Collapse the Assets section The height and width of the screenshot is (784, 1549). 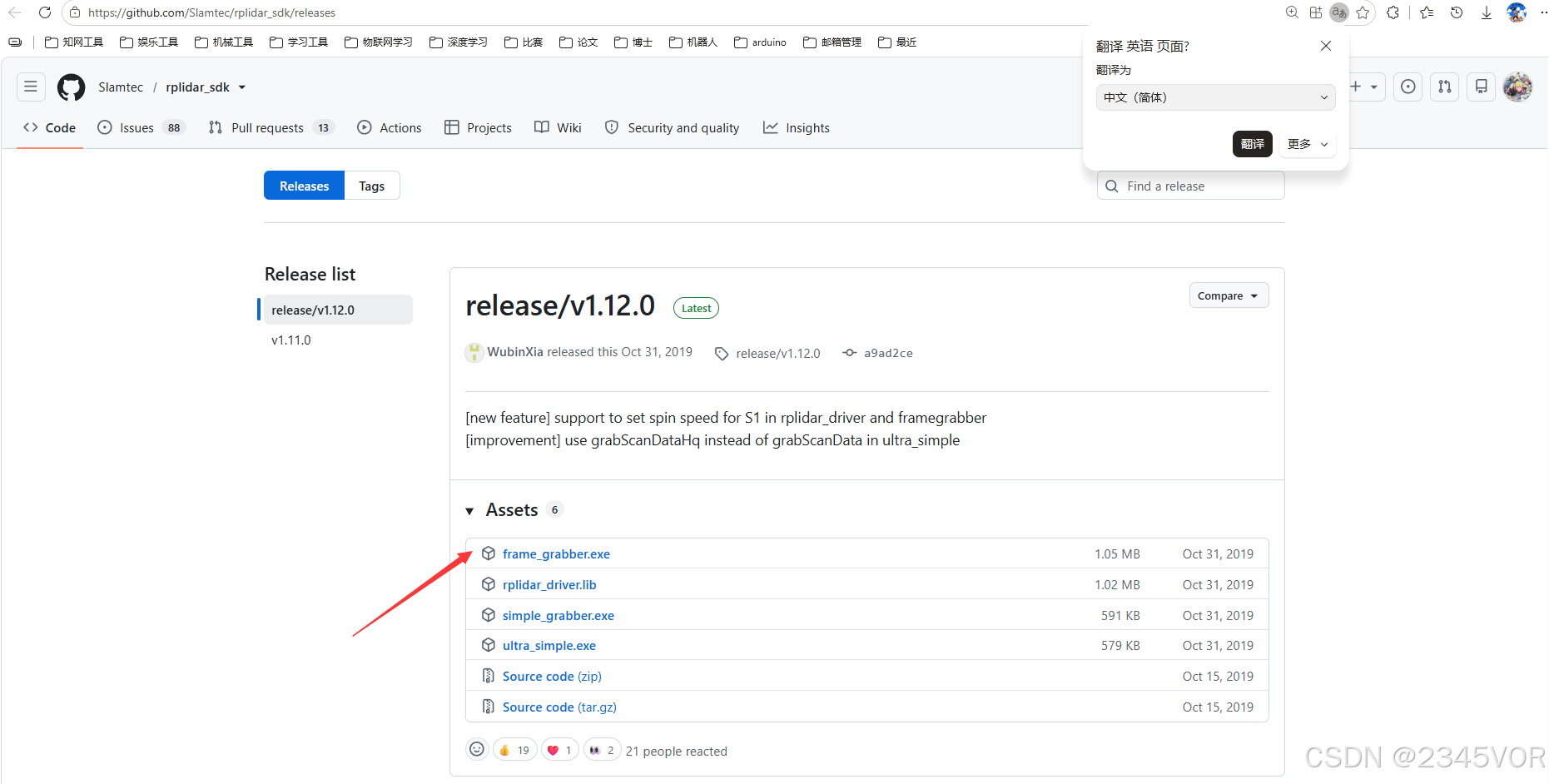tap(470, 510)
